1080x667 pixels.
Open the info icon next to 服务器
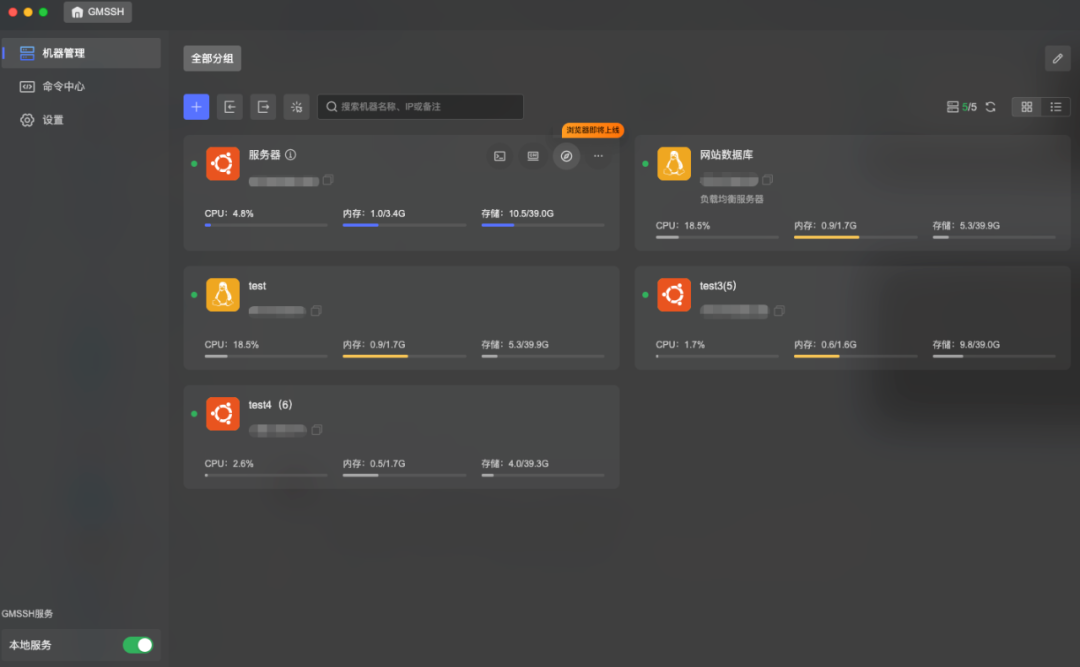tap(291, 155)
